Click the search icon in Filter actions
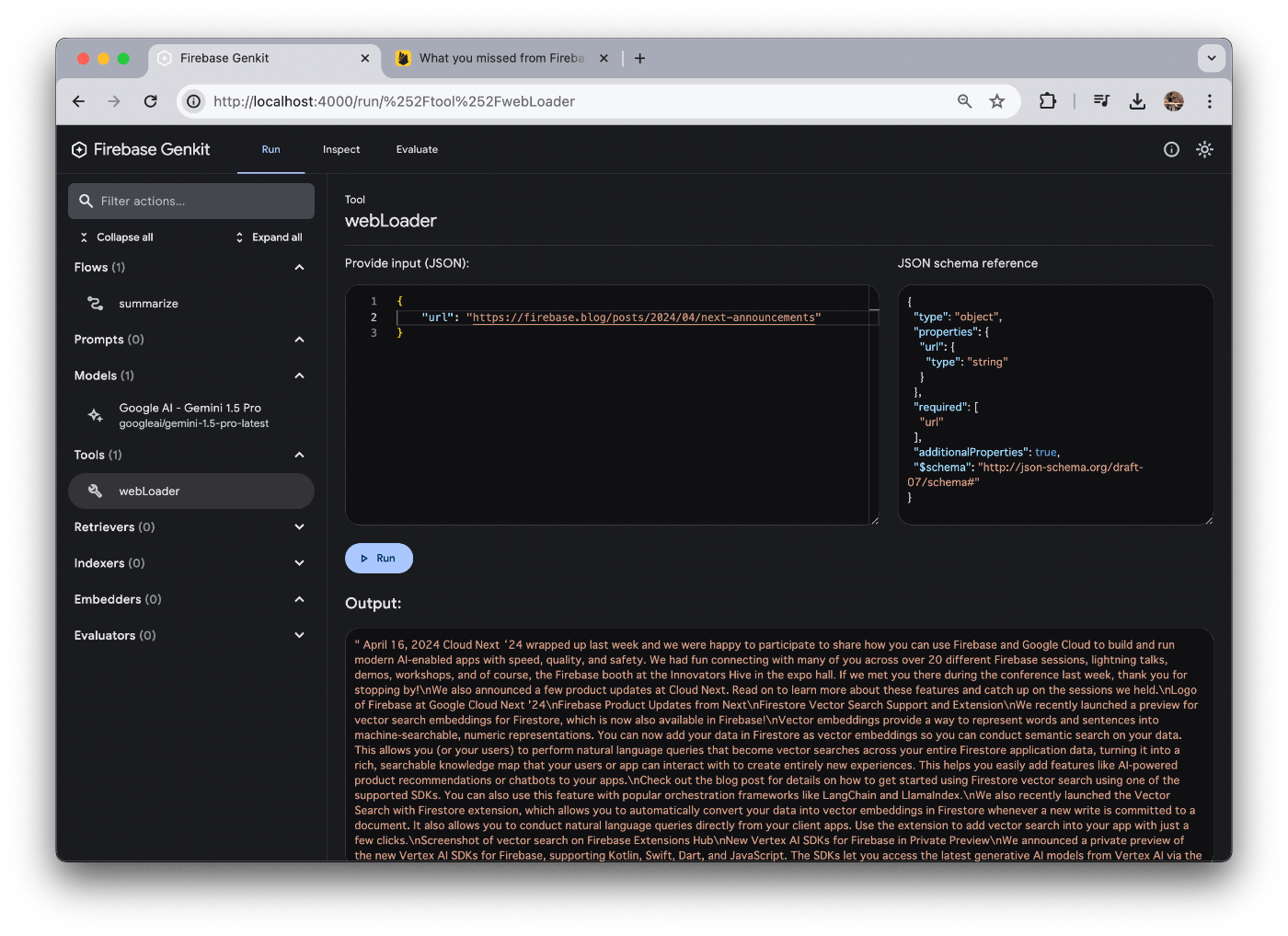Image resolution: width=1288 pixels, height=936 pixels. (86, 201)
